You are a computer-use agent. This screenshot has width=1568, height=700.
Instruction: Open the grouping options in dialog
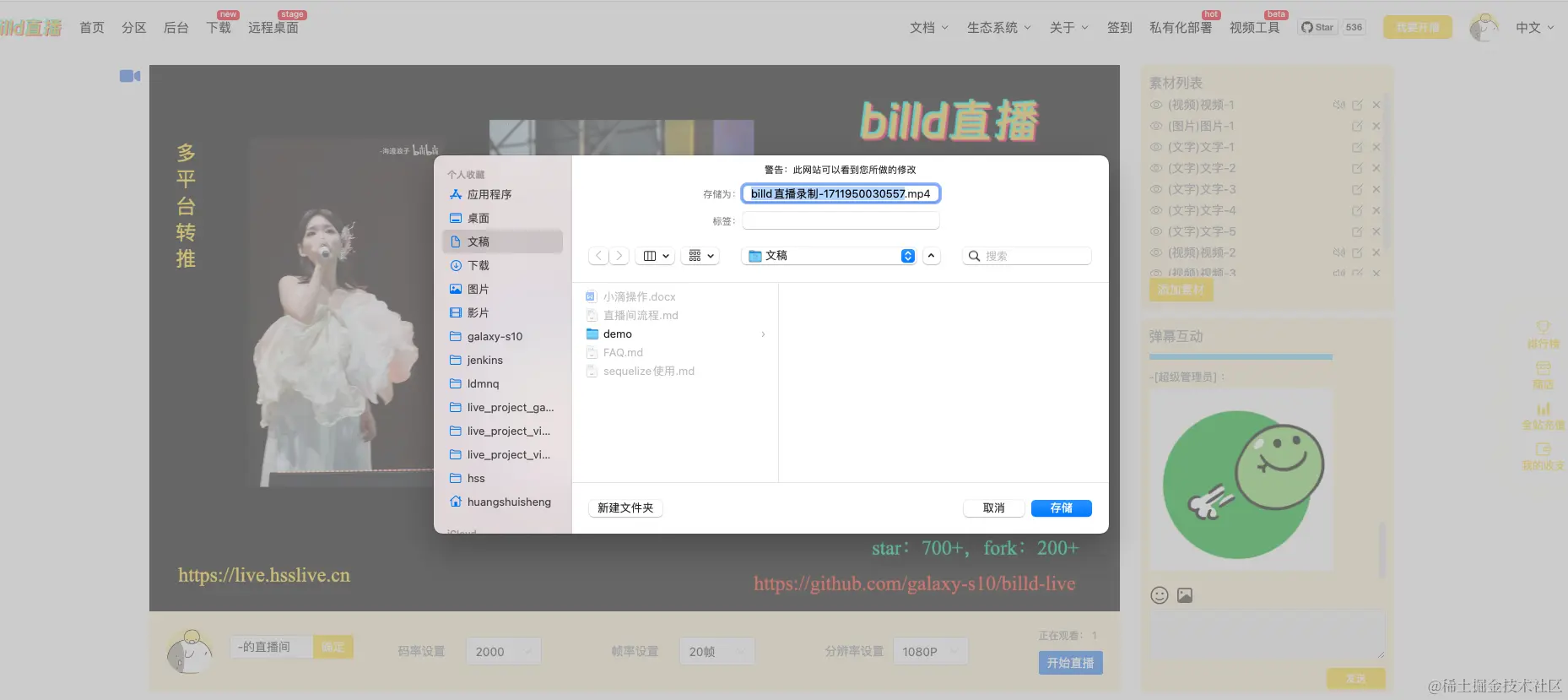(700, 256)
